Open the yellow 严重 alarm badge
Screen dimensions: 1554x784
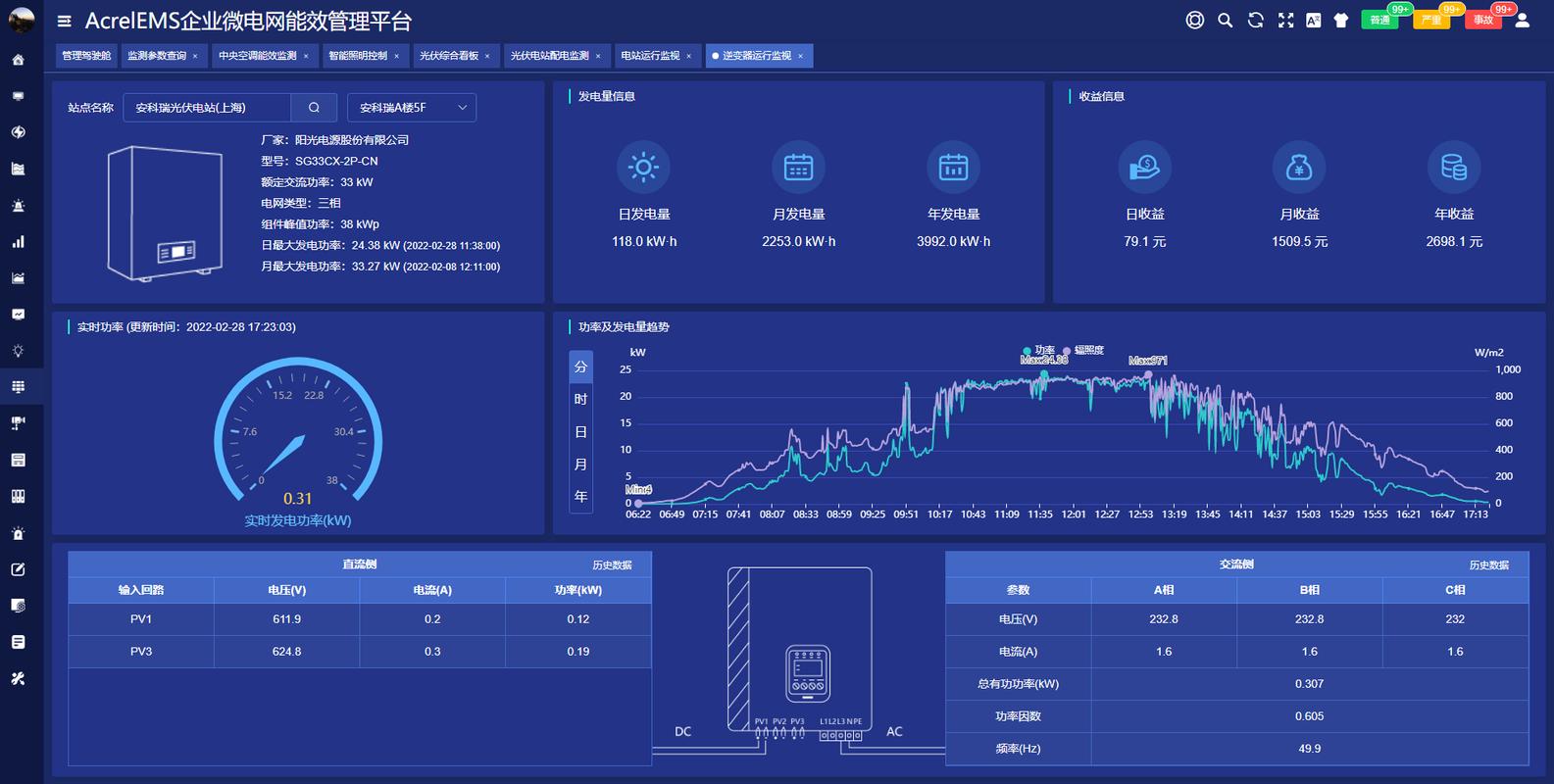[1431, 20]
